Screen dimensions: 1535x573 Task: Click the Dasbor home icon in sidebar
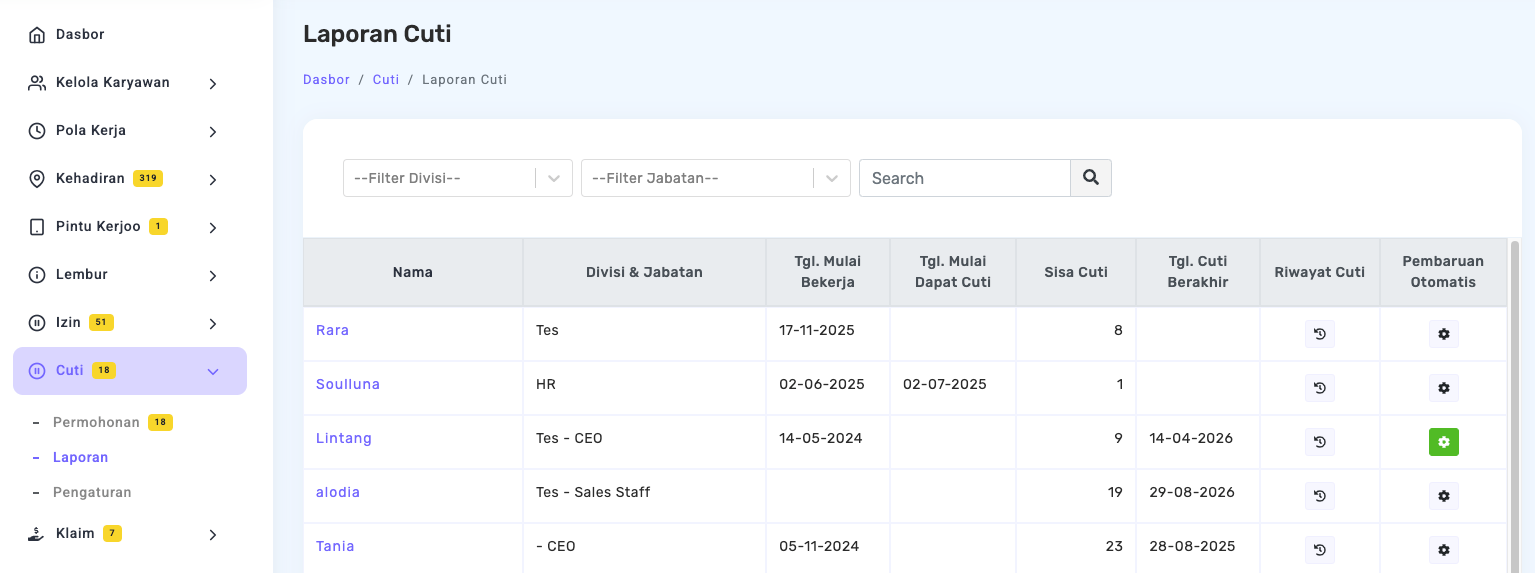point(37,35)
